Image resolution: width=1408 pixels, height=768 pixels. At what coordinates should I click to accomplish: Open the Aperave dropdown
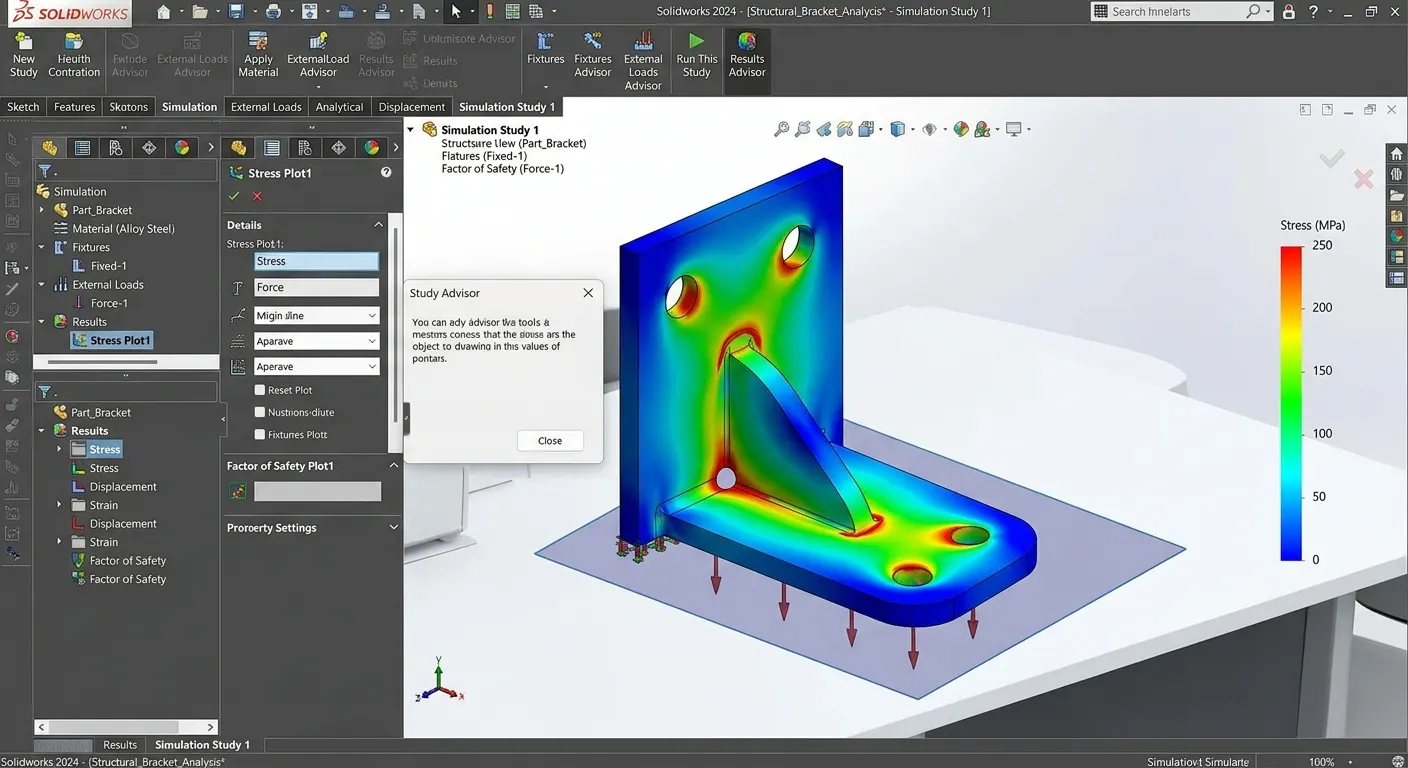pyautogui.click(x=316, y=367)
